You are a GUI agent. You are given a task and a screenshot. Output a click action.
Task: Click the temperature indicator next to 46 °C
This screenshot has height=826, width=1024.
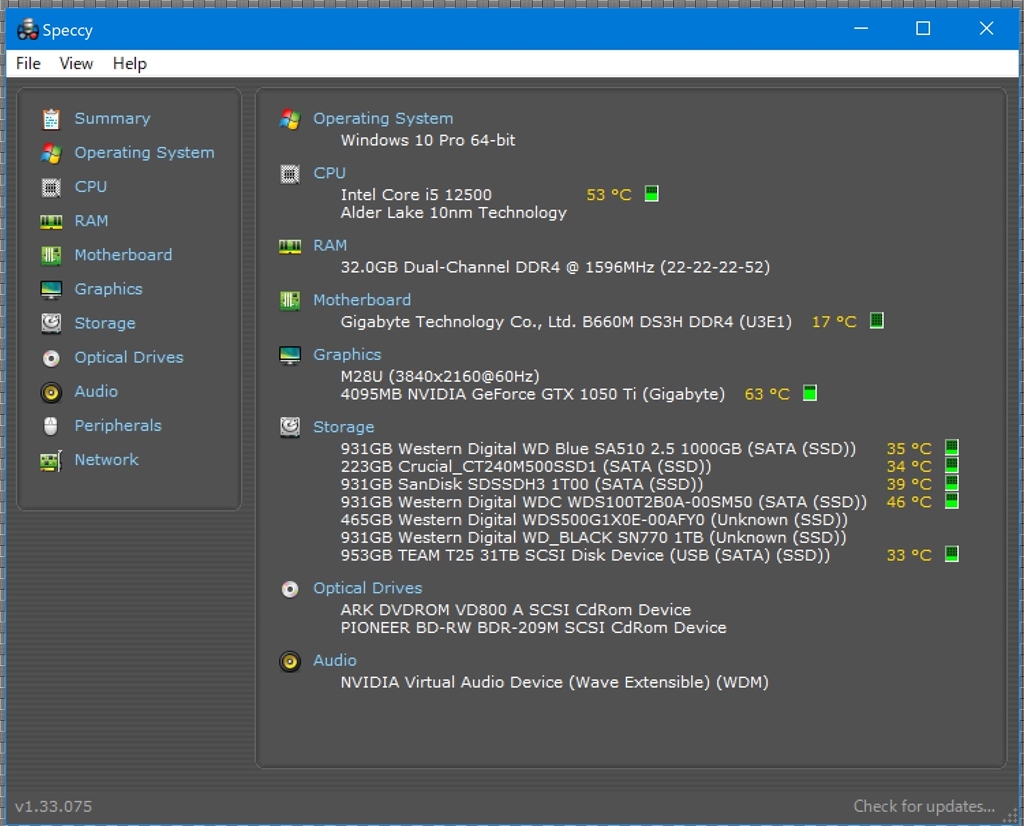tap(952, 501)
